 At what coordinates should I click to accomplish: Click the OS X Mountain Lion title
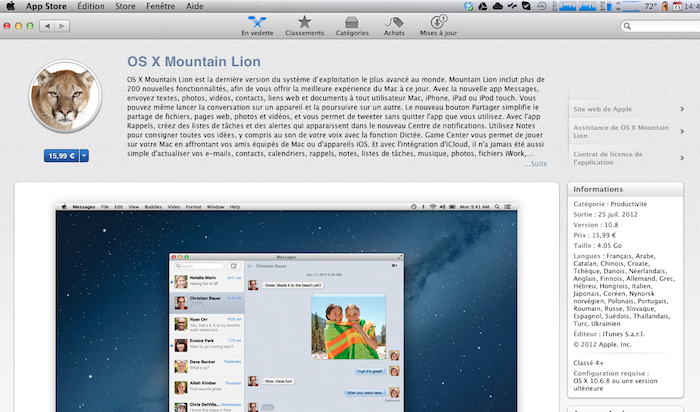pos(194,62)
